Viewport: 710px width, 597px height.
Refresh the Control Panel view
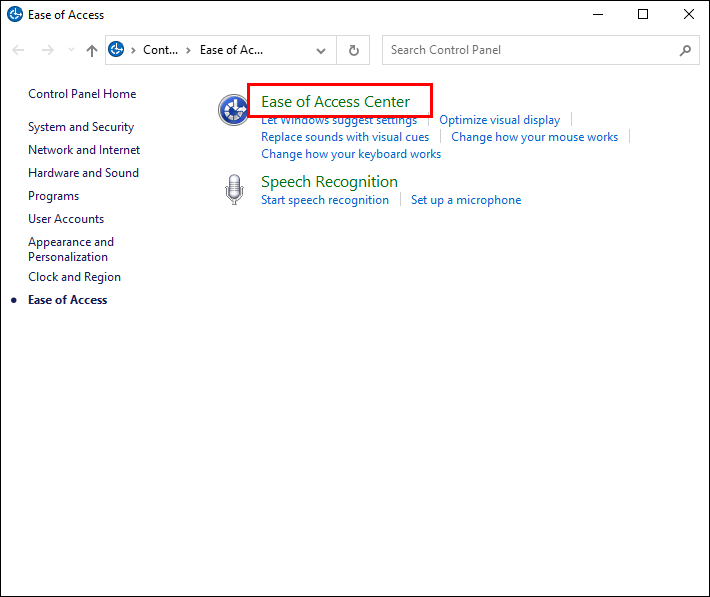(353, 50)
